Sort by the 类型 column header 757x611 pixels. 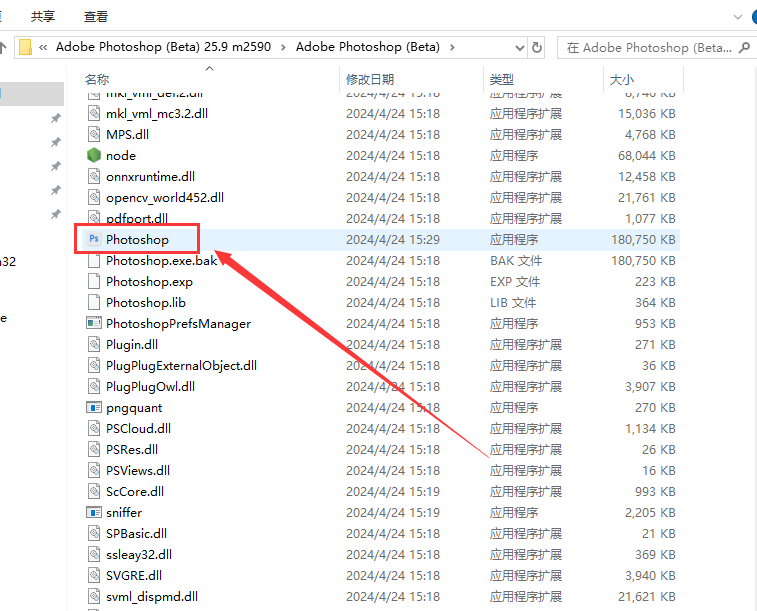click(502, 79)
